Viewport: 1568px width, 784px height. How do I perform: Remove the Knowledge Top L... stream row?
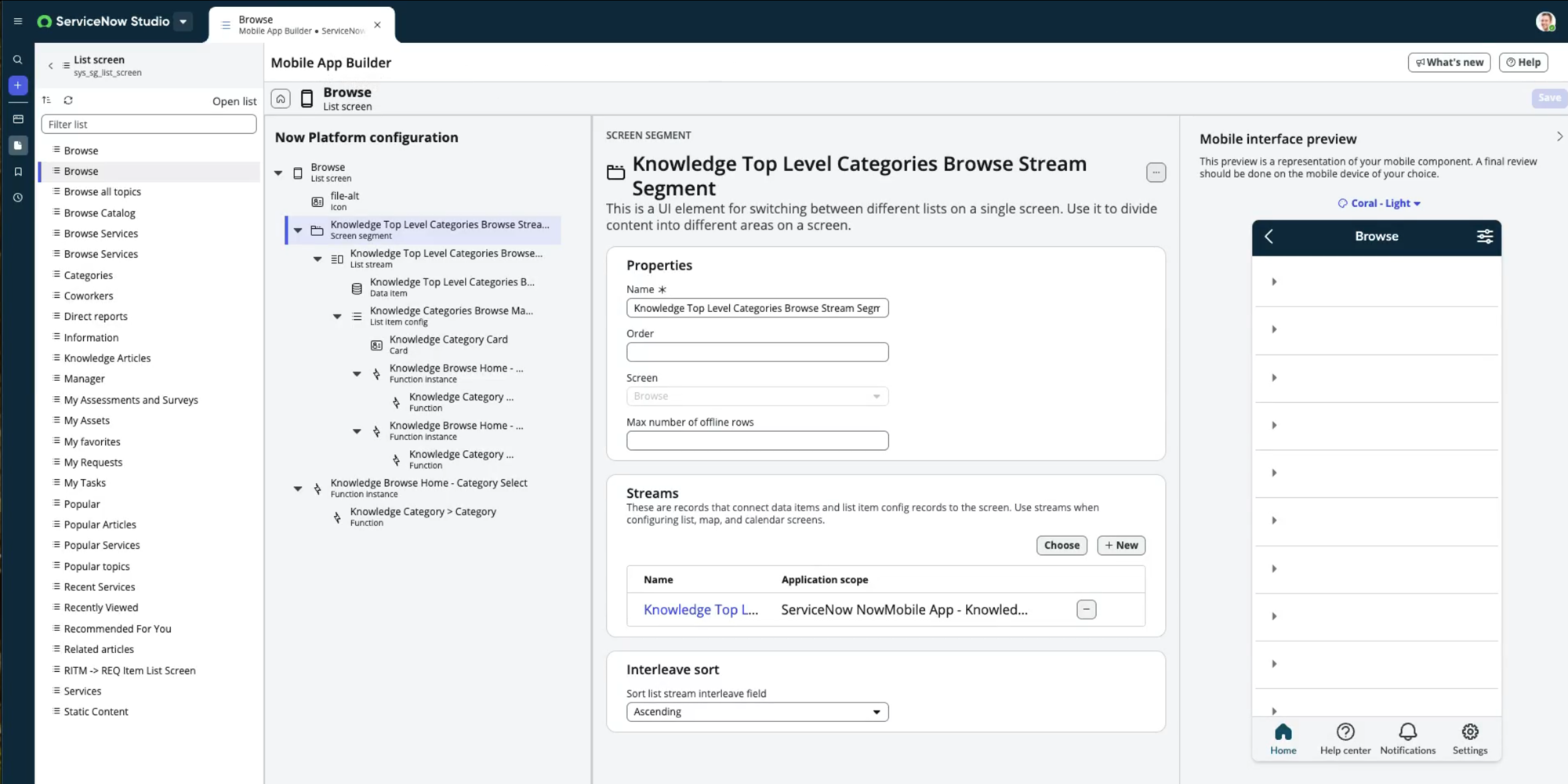pyautogui.click(x=1087, y=610)
